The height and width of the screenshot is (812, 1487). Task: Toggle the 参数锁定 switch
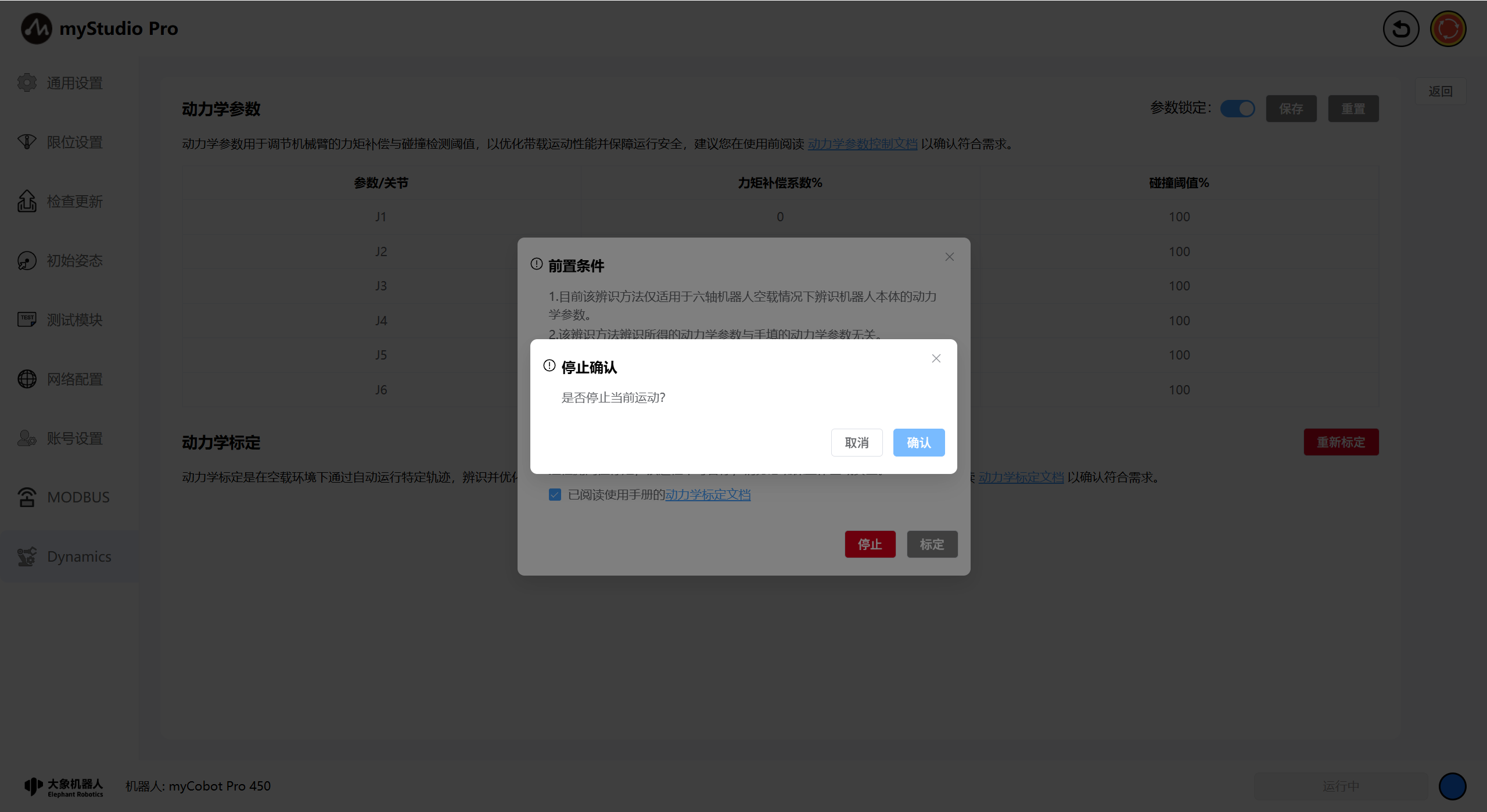click(x=1237, y=108)
